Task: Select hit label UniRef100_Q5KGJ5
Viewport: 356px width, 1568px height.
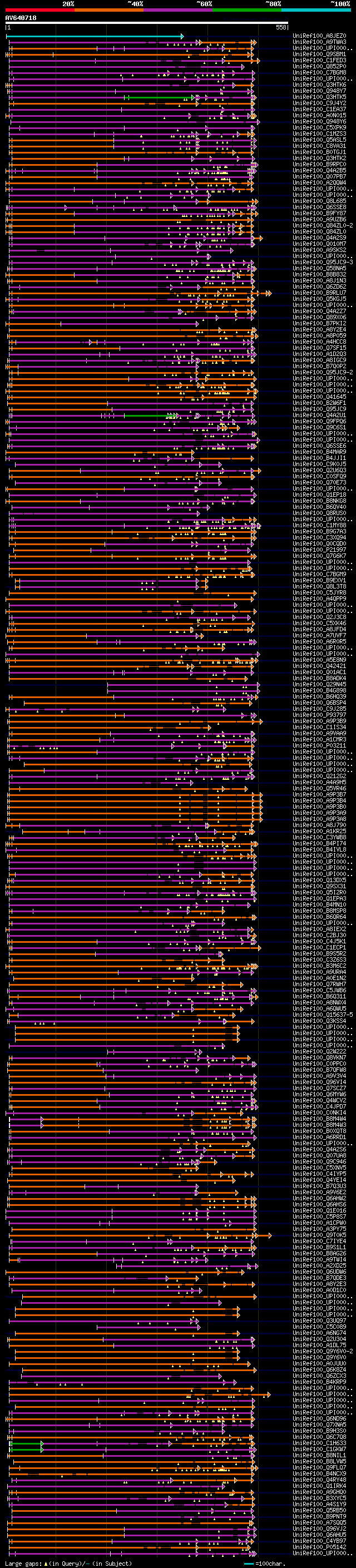Action: coord(319,299)
